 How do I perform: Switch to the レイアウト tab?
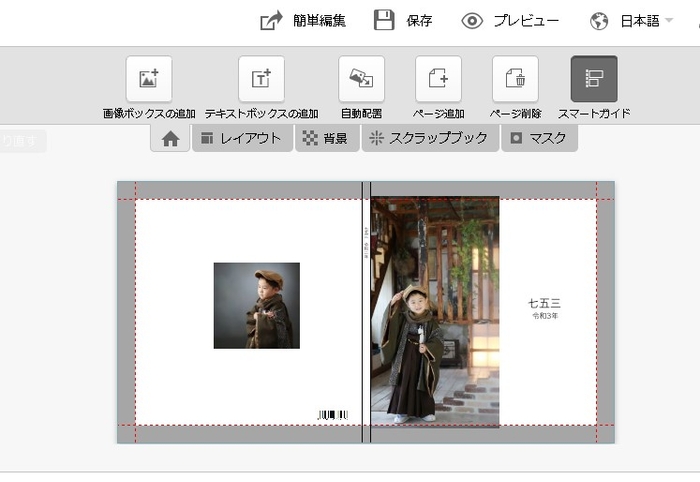pyautogui.click(x=242, y=139)
